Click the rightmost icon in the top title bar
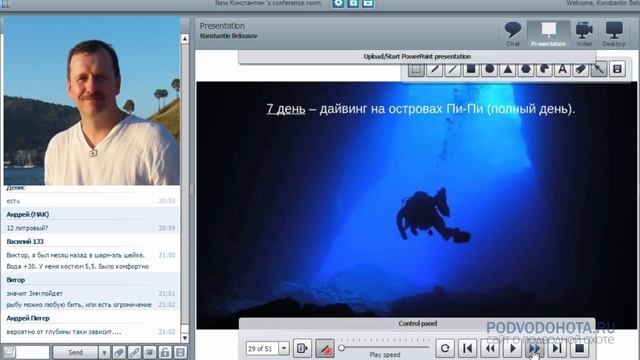 point(368,3)
